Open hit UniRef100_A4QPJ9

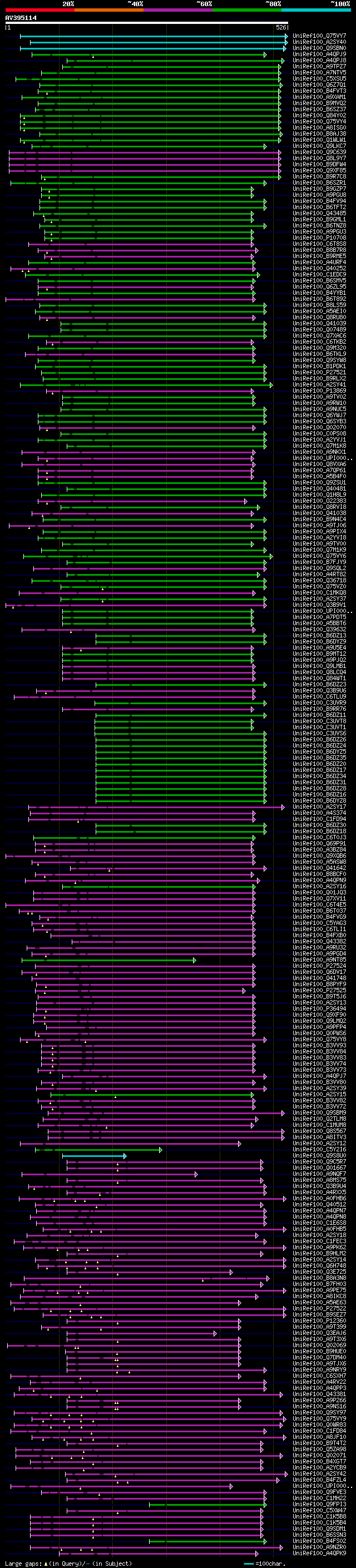point(319,54)
